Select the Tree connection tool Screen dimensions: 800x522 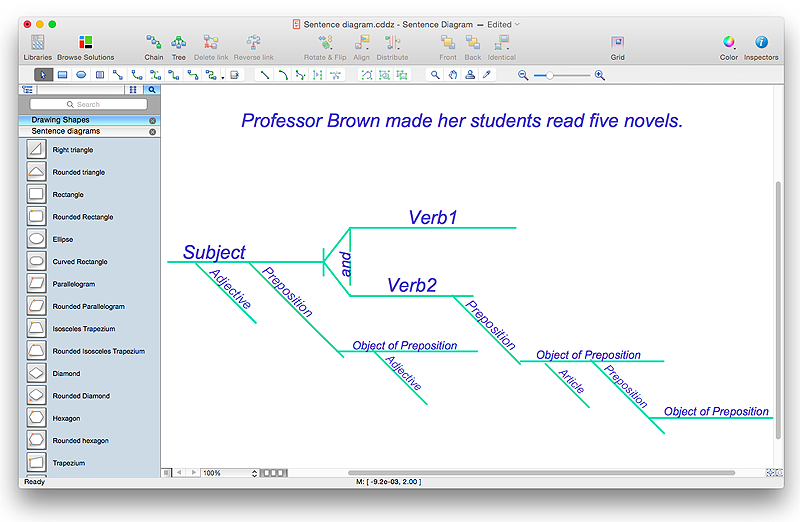(x=178, y=46)
